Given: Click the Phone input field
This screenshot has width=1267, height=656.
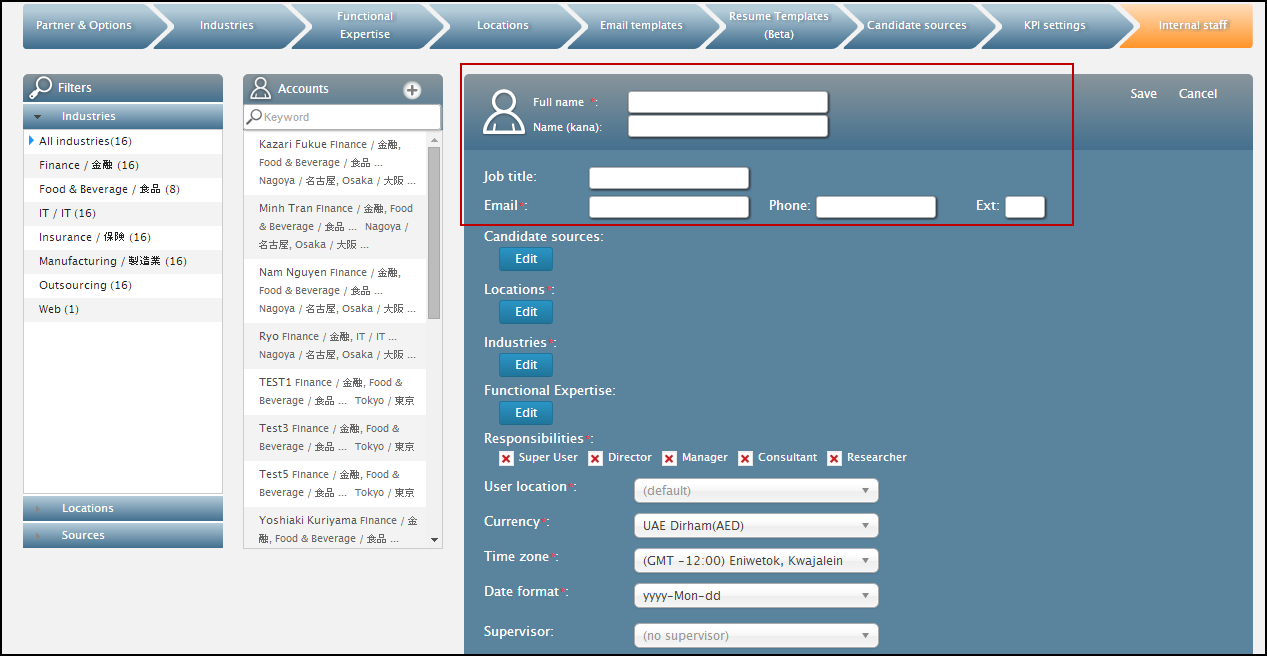Looking at the screenshot, I should click(x=876, y=207).
